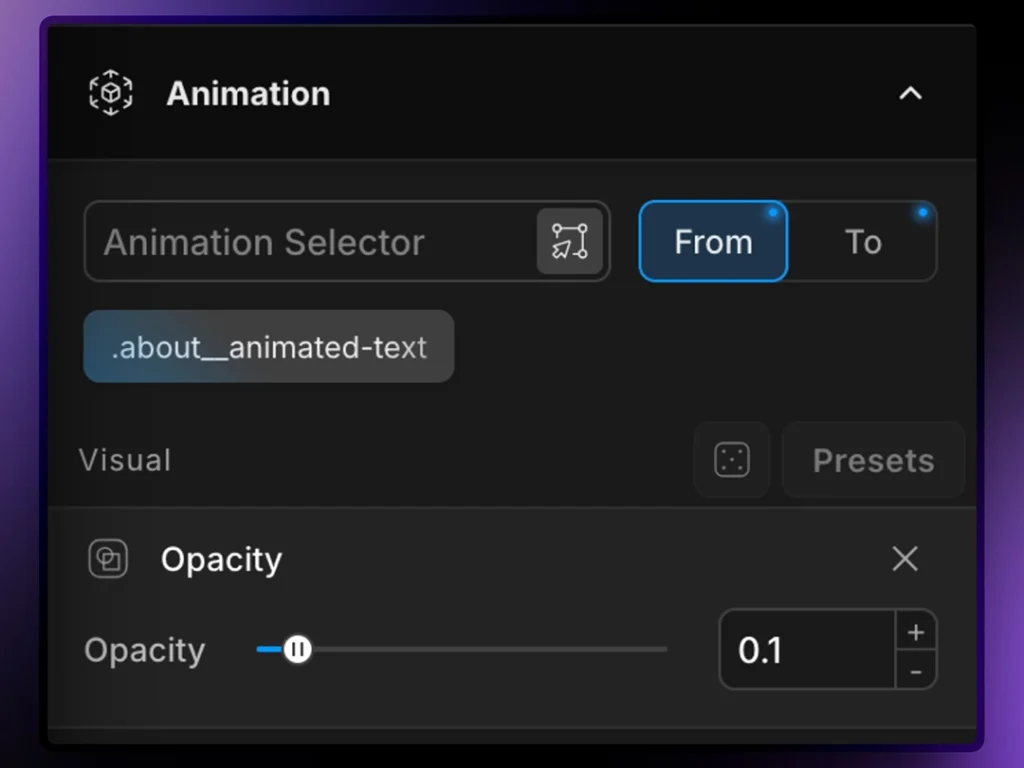Activate the element picker icon in selector field
Image resolution: width=1024 pixels, height=768 pixels.
(x=570, y=241)
